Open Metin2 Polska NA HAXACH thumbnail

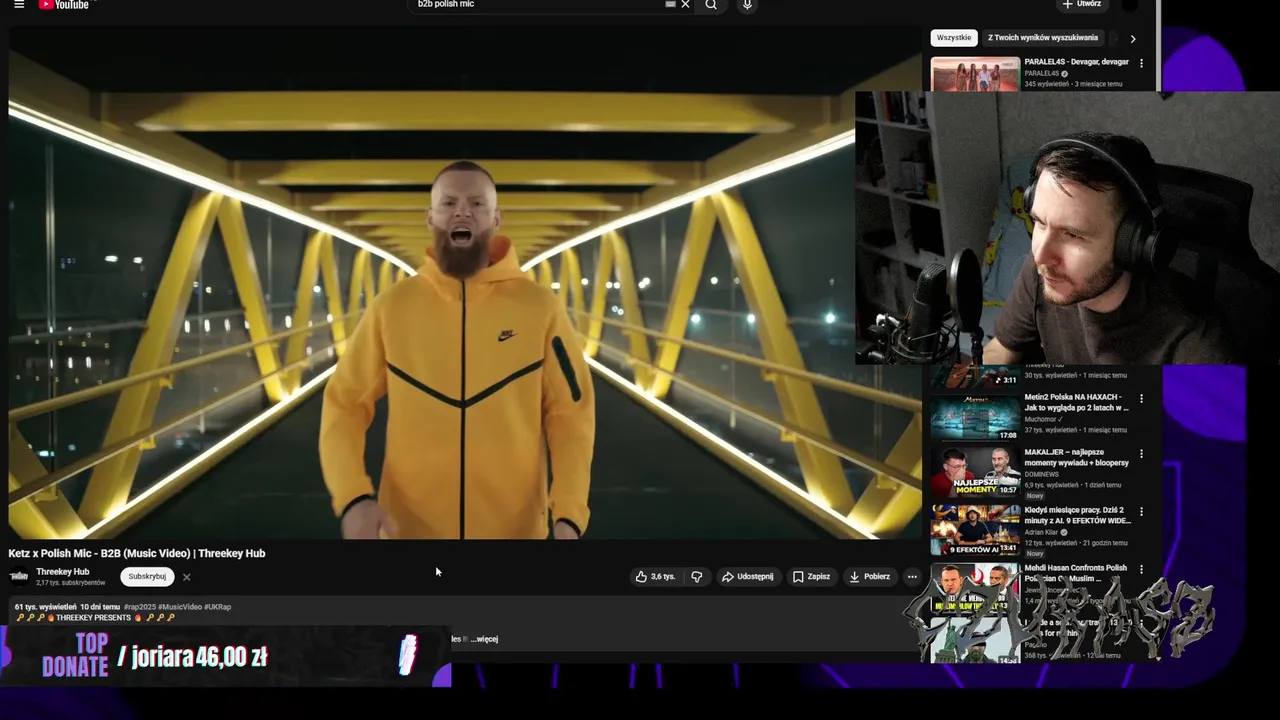coord(975,417)
